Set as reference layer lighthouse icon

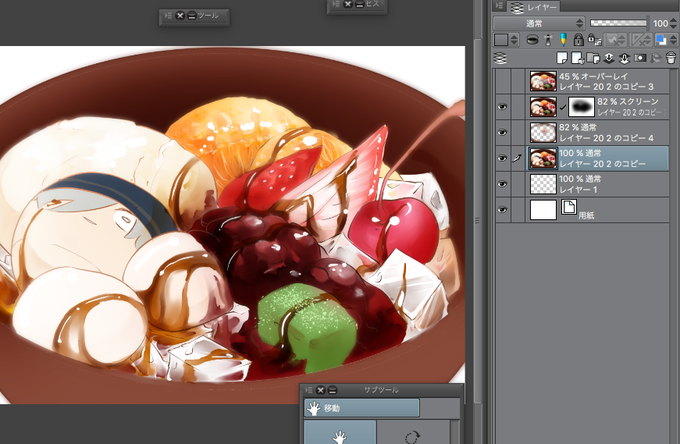point(548,40)
